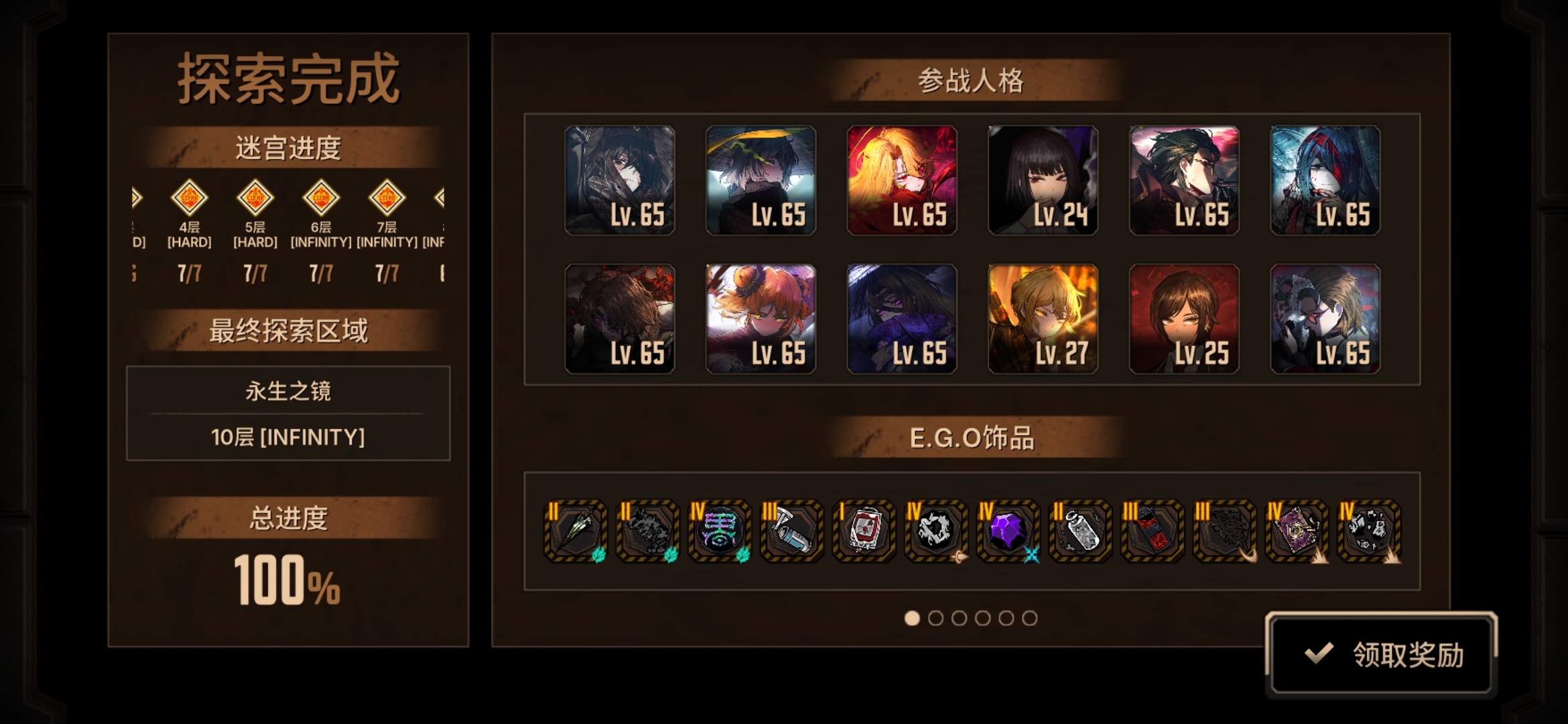Select the red black box gift
The width and height of the screenshot is (1568, 724).
click(1153, 531)
